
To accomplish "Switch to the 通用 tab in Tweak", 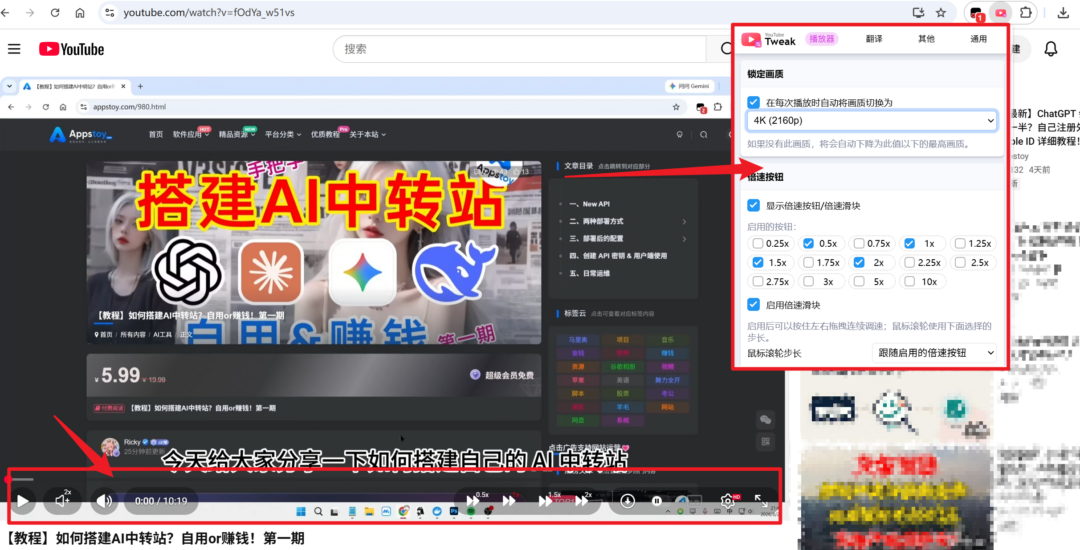I will [979, 39].
